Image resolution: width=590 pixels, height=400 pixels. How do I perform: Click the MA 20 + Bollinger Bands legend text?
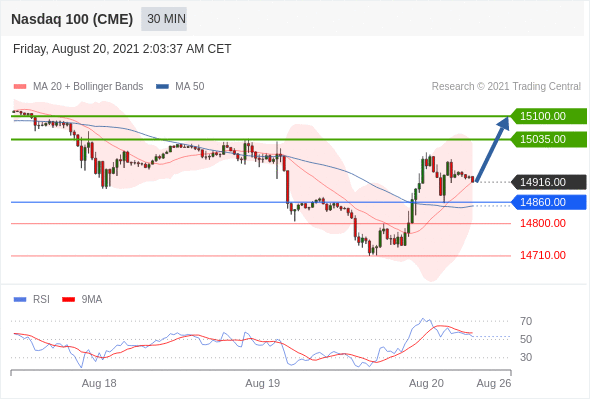88,87
